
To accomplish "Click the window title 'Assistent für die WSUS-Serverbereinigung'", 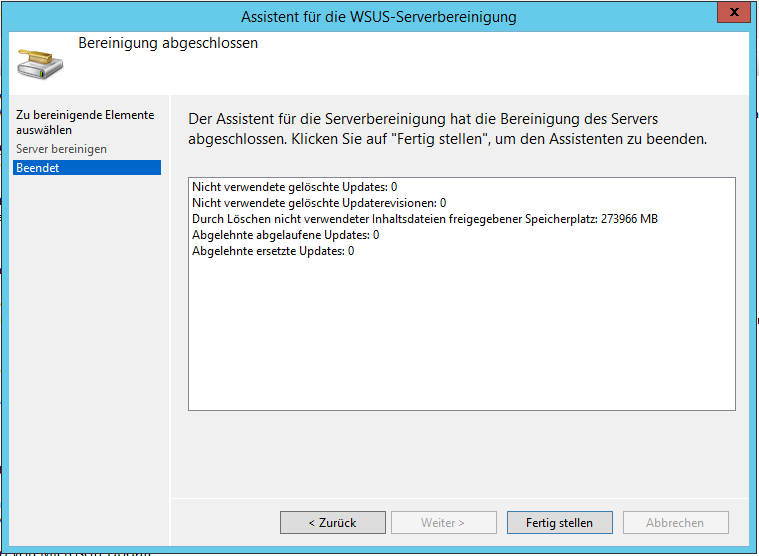I will (379, 17).
